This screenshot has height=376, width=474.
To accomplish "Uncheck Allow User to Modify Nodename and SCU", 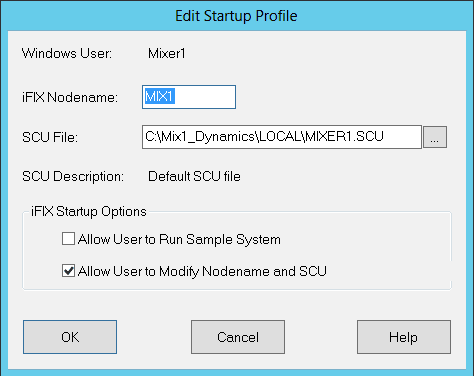I will coord(68,271).
